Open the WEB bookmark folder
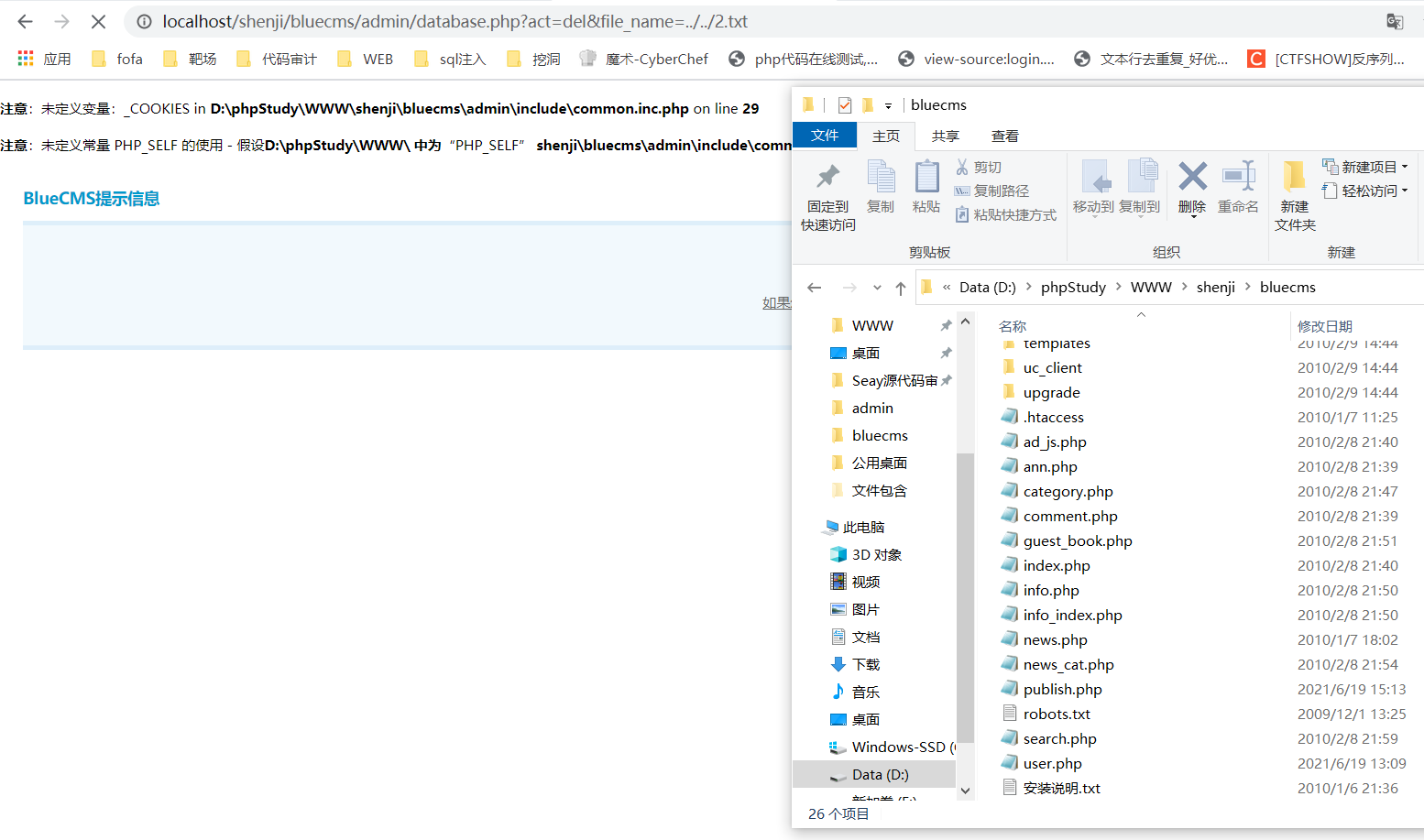 (365, 59)
